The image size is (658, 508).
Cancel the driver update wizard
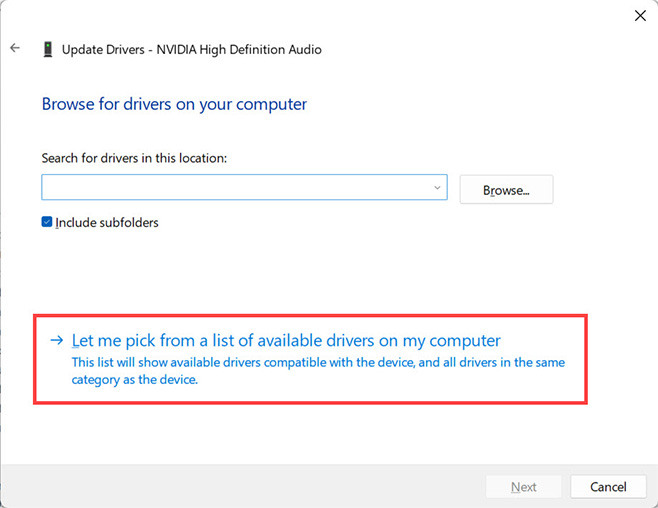(x=608, y=487)
